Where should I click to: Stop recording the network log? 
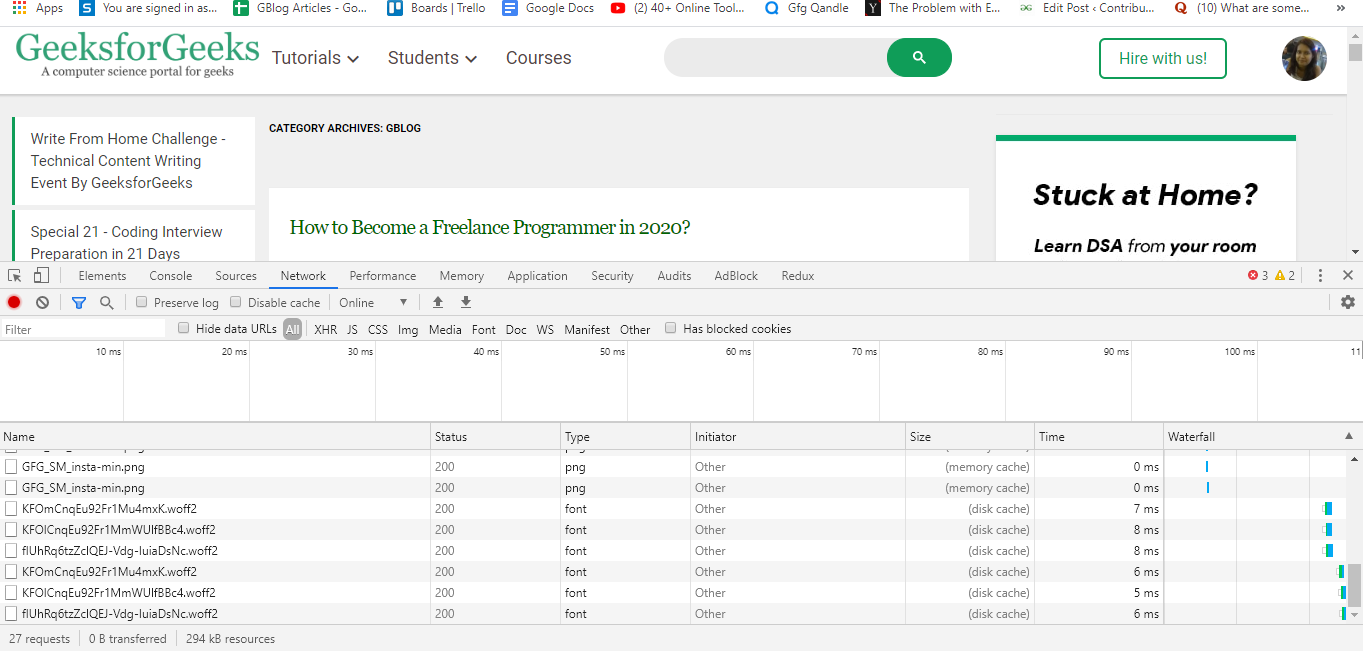click(14, 302)
